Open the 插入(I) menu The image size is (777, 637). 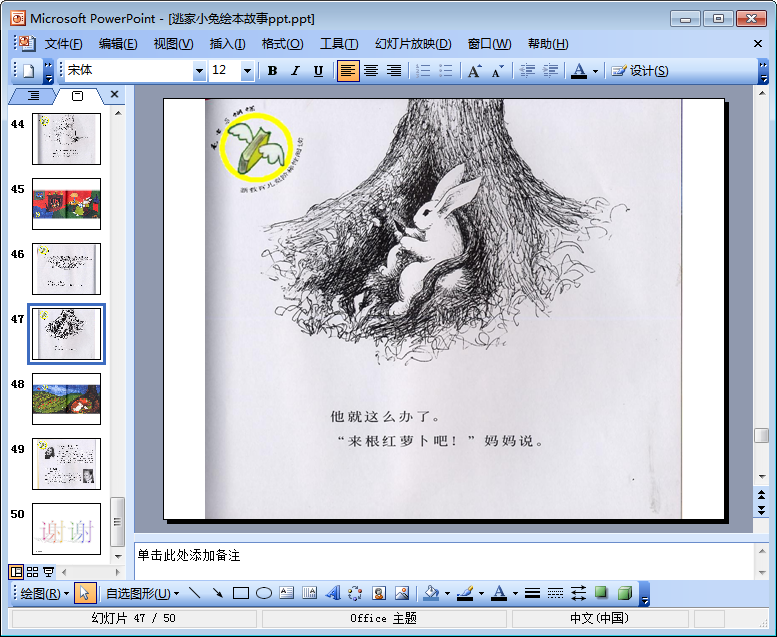(x=227, y=44)
